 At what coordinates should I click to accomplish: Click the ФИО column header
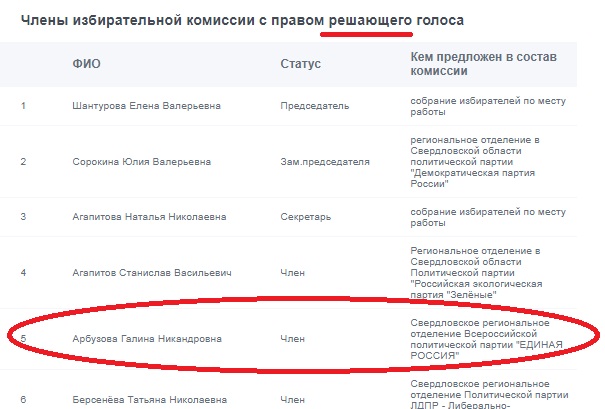[x=87, y=64]
